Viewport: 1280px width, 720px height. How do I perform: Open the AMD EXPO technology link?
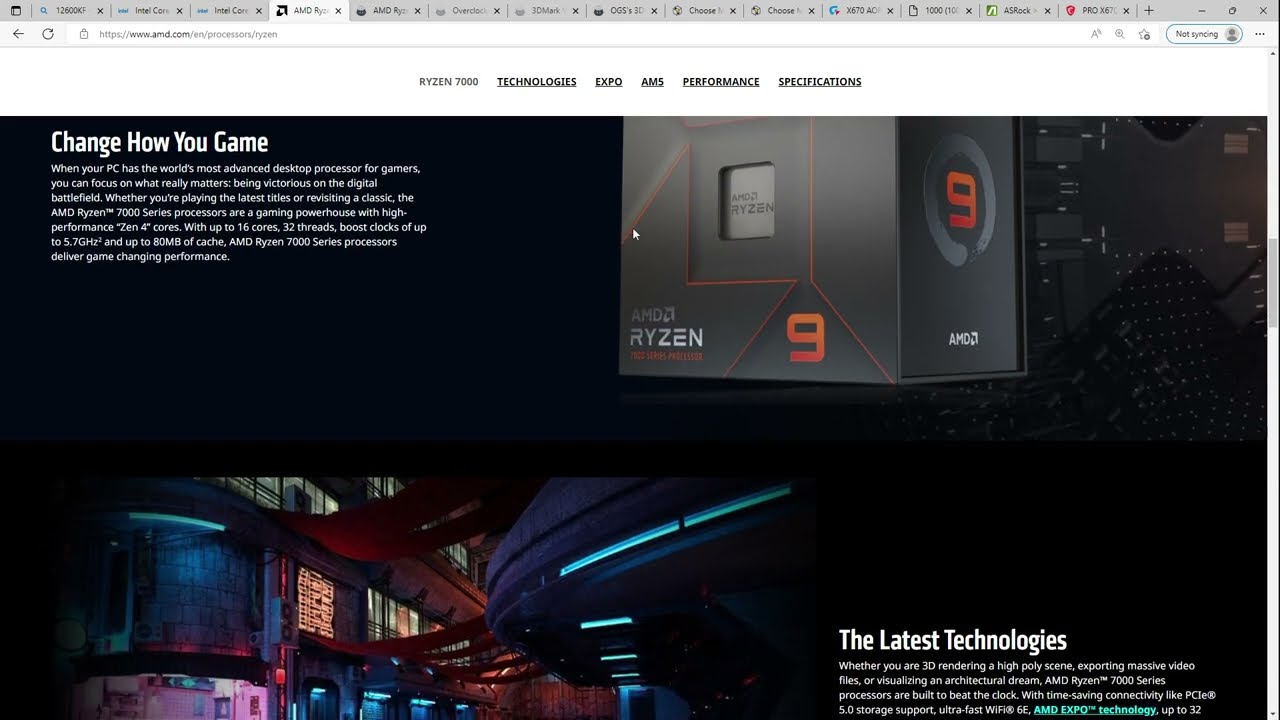pos(1094,710)
